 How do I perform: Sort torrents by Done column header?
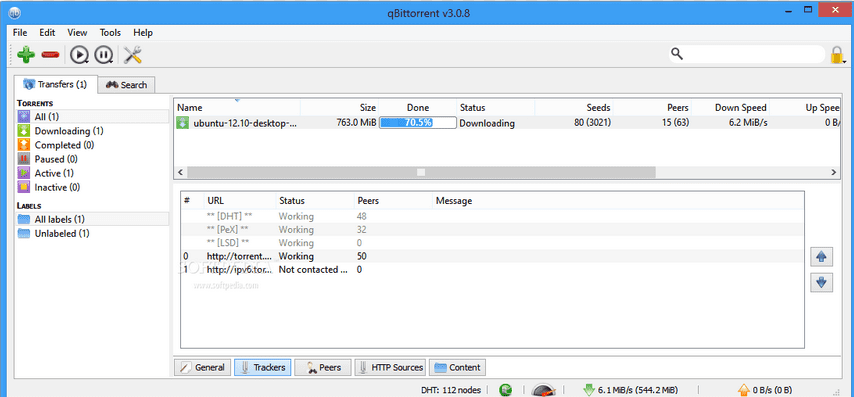click(417, 108)
